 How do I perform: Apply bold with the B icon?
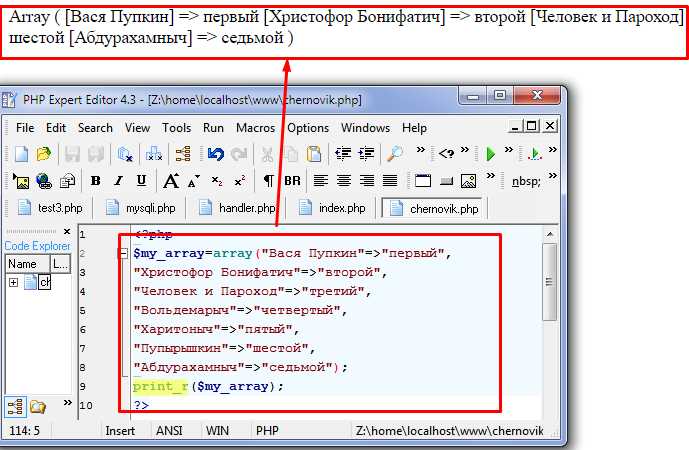(x=95, y=181)
